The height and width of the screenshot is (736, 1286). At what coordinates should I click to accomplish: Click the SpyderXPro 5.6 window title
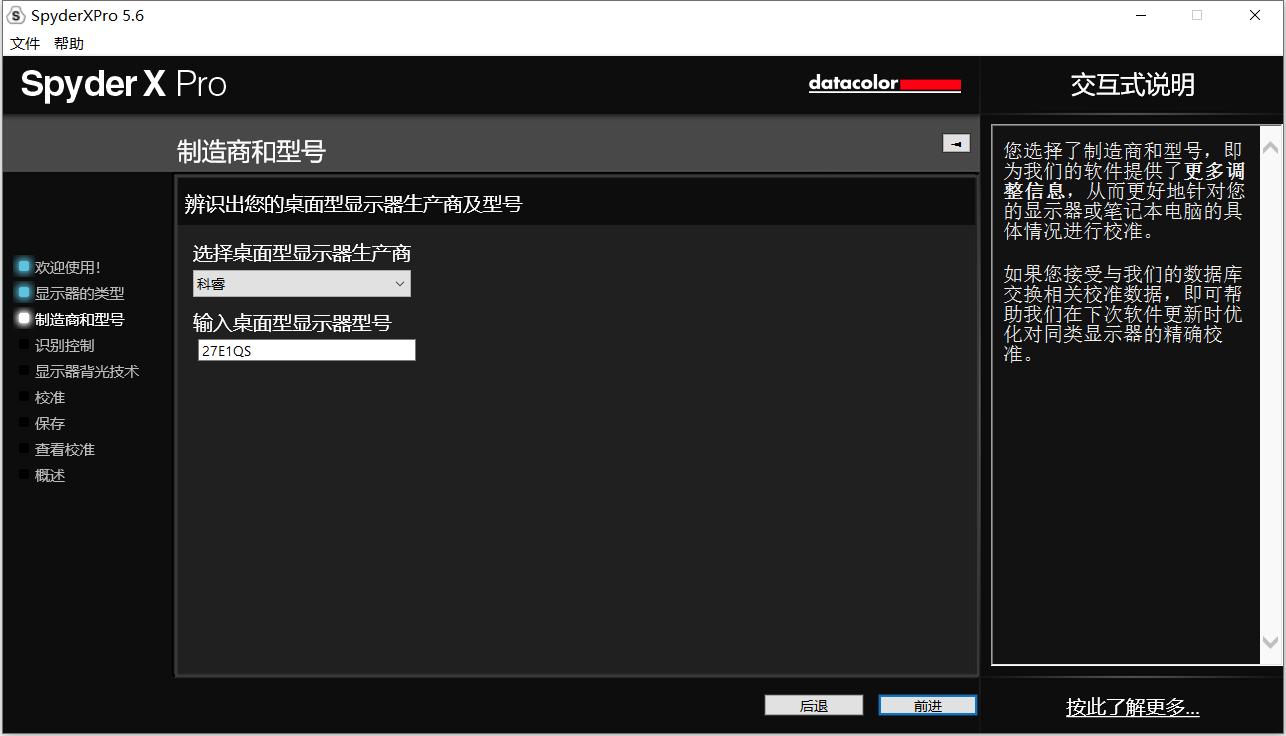[x=88, y=15]
